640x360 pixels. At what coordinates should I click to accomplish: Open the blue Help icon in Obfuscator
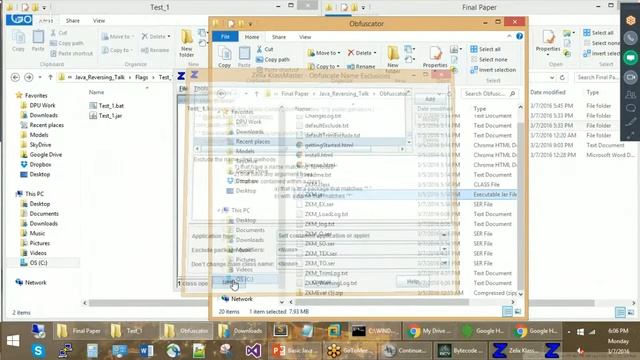click(x=519, y=36)
